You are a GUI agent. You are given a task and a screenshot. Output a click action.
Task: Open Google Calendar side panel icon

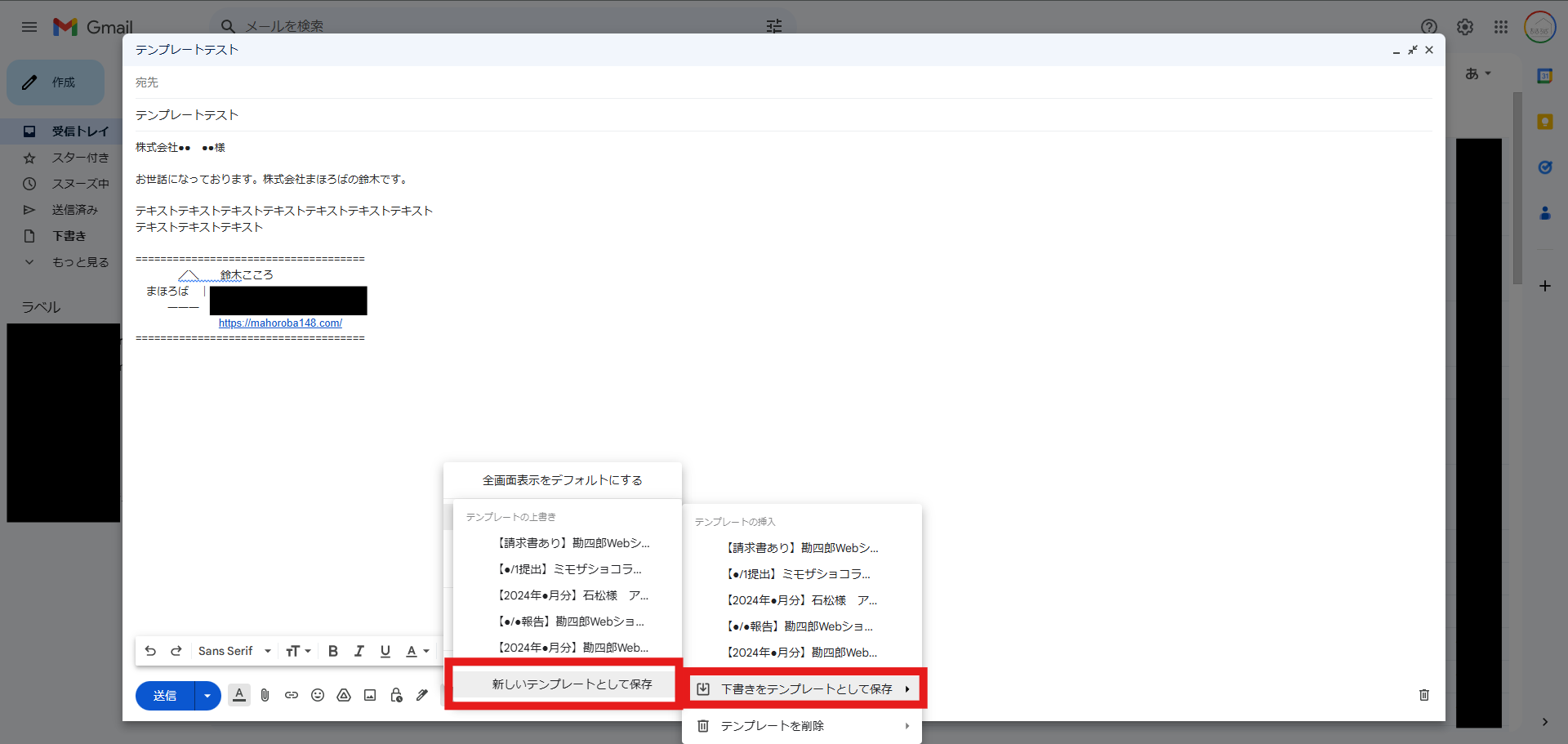(1544, 76)
